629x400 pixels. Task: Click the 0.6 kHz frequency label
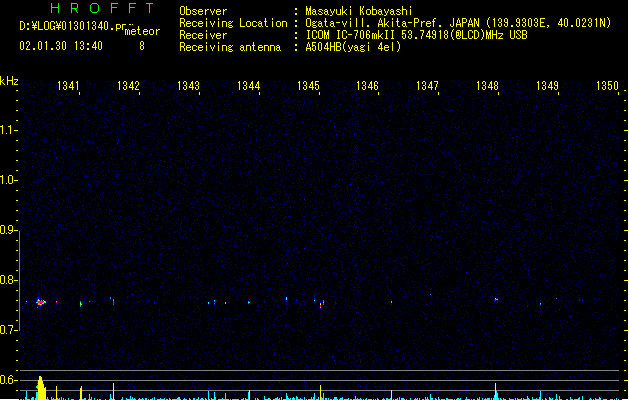point(8,380)
